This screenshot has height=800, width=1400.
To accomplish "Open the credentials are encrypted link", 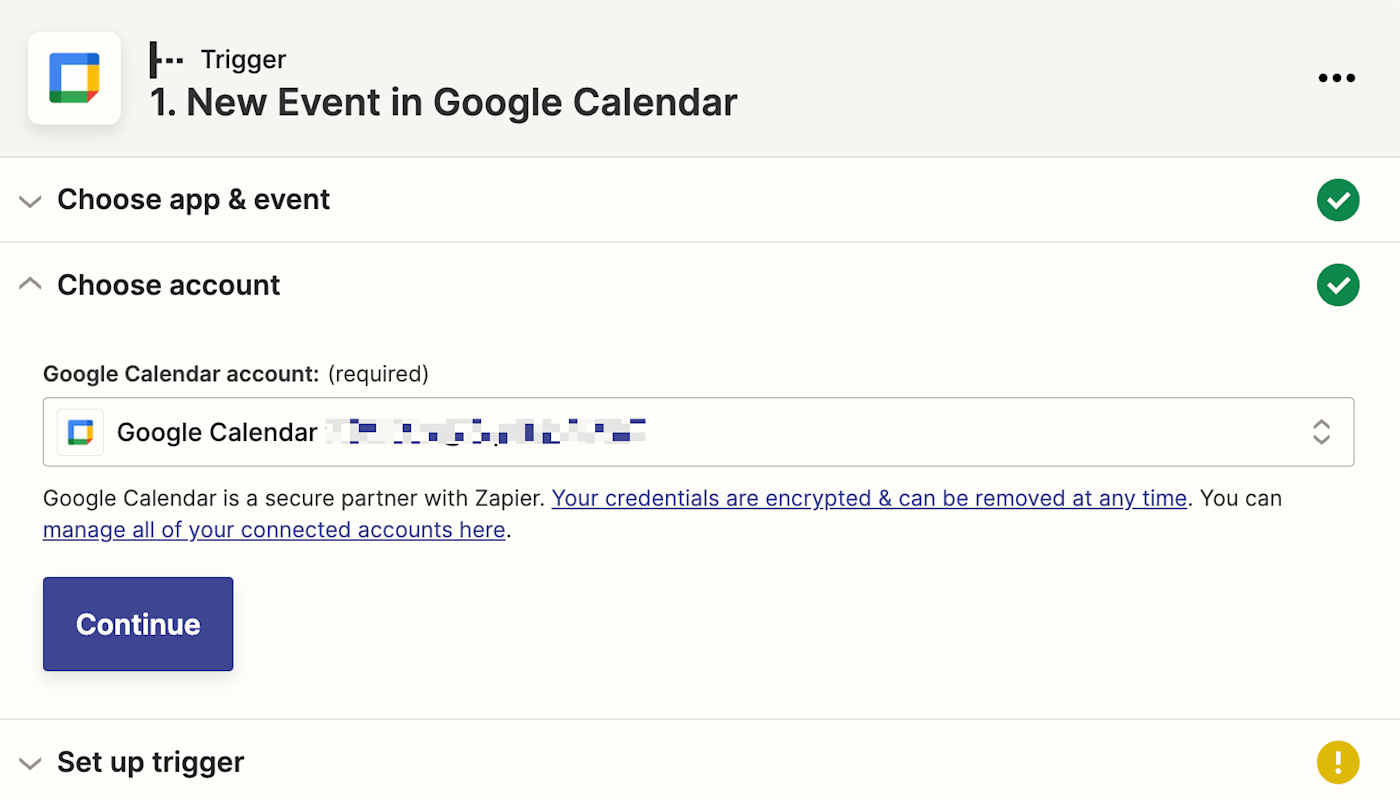I will click(868, 498).
